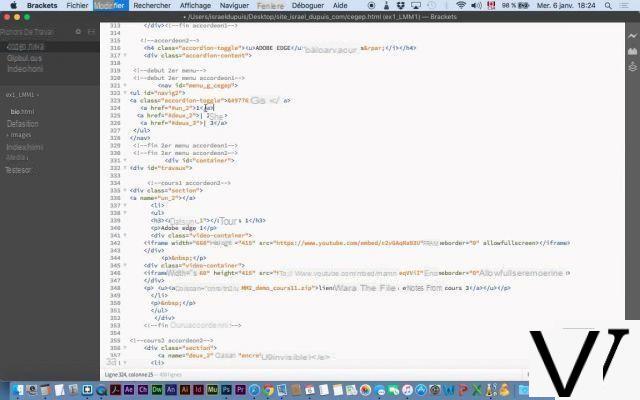Collapse code fold arrow at line 332
Viewport: 640px width, 400px height.
125,168
